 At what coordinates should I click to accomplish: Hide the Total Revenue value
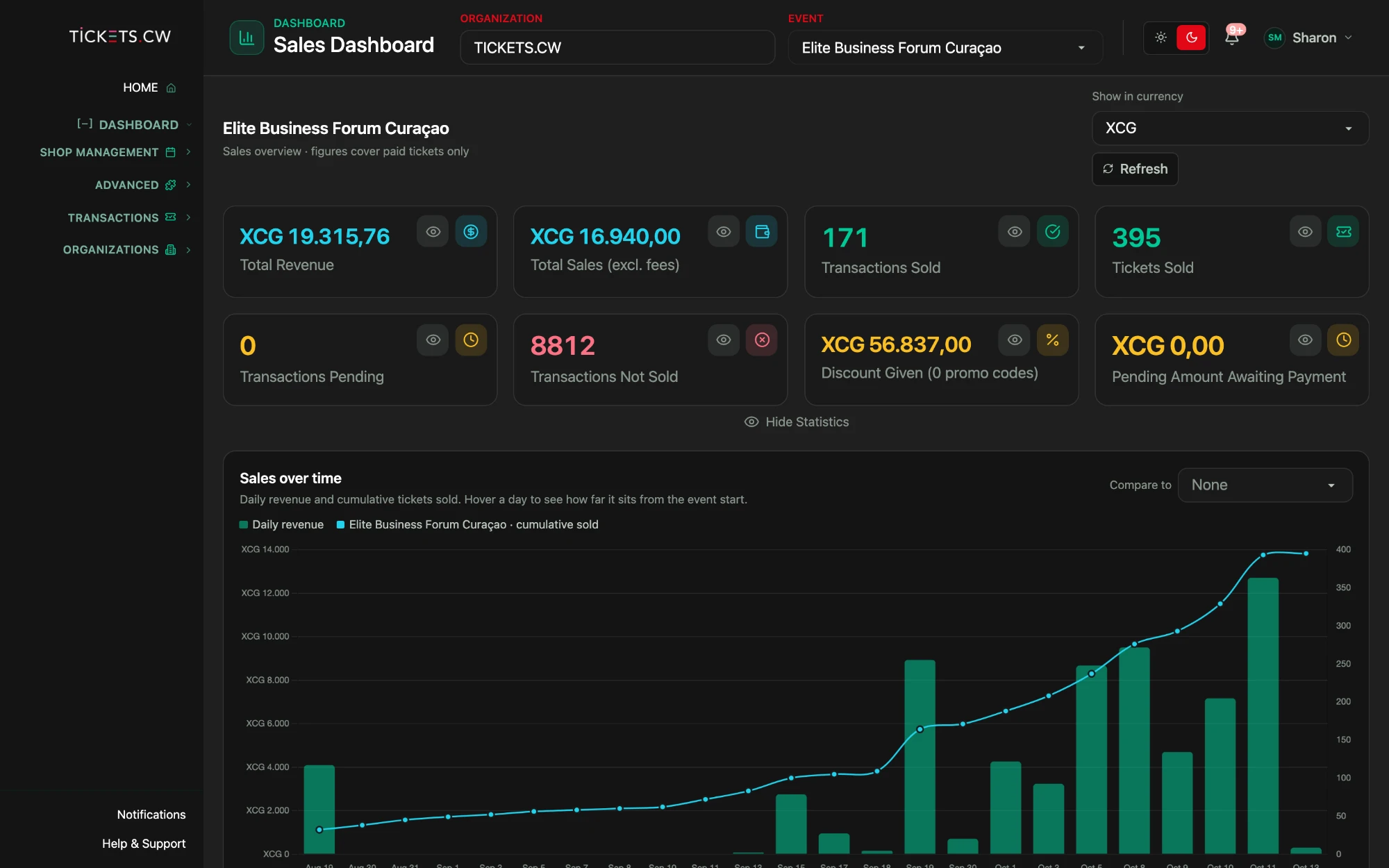433,232
